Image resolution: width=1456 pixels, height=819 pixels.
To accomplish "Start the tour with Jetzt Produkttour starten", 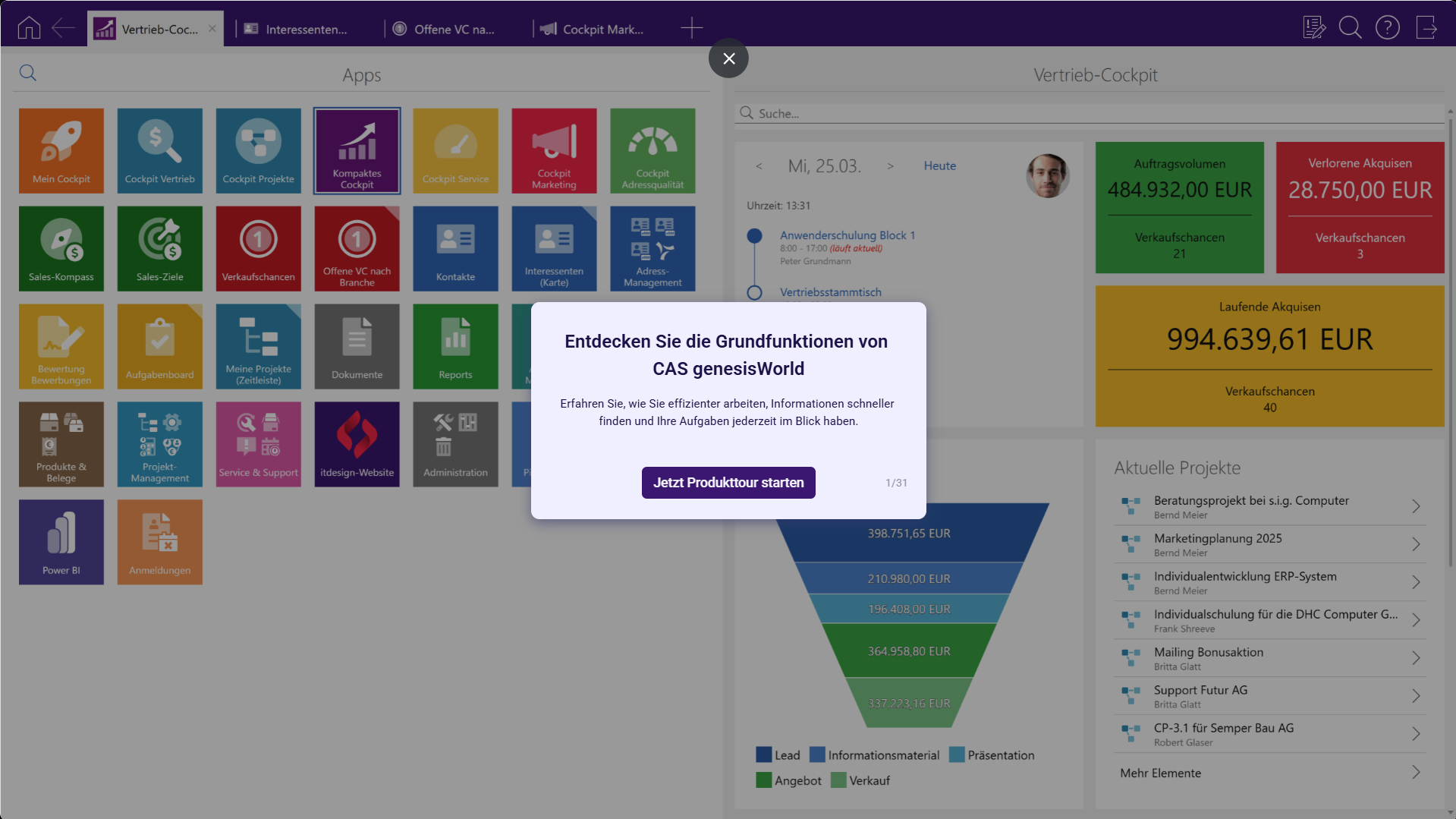I will 728,483.
